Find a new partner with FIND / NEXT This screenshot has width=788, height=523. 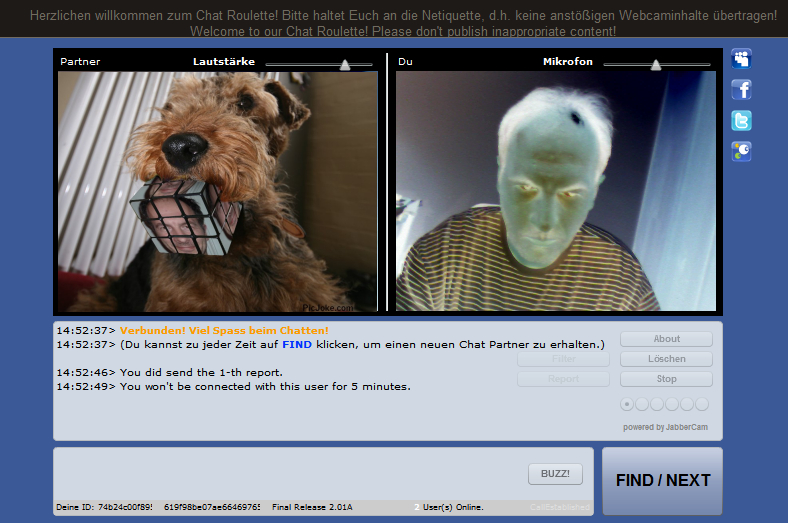662,481
